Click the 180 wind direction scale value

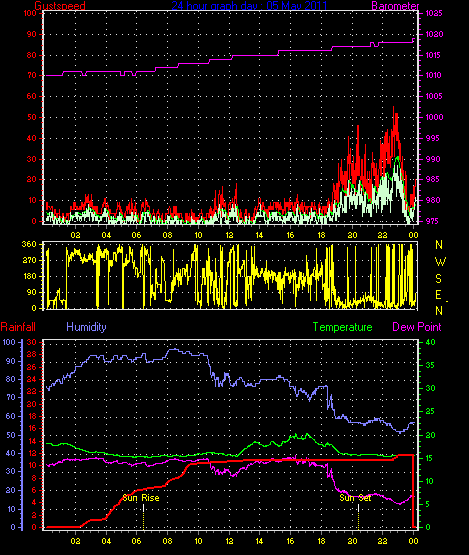[29, 276]
